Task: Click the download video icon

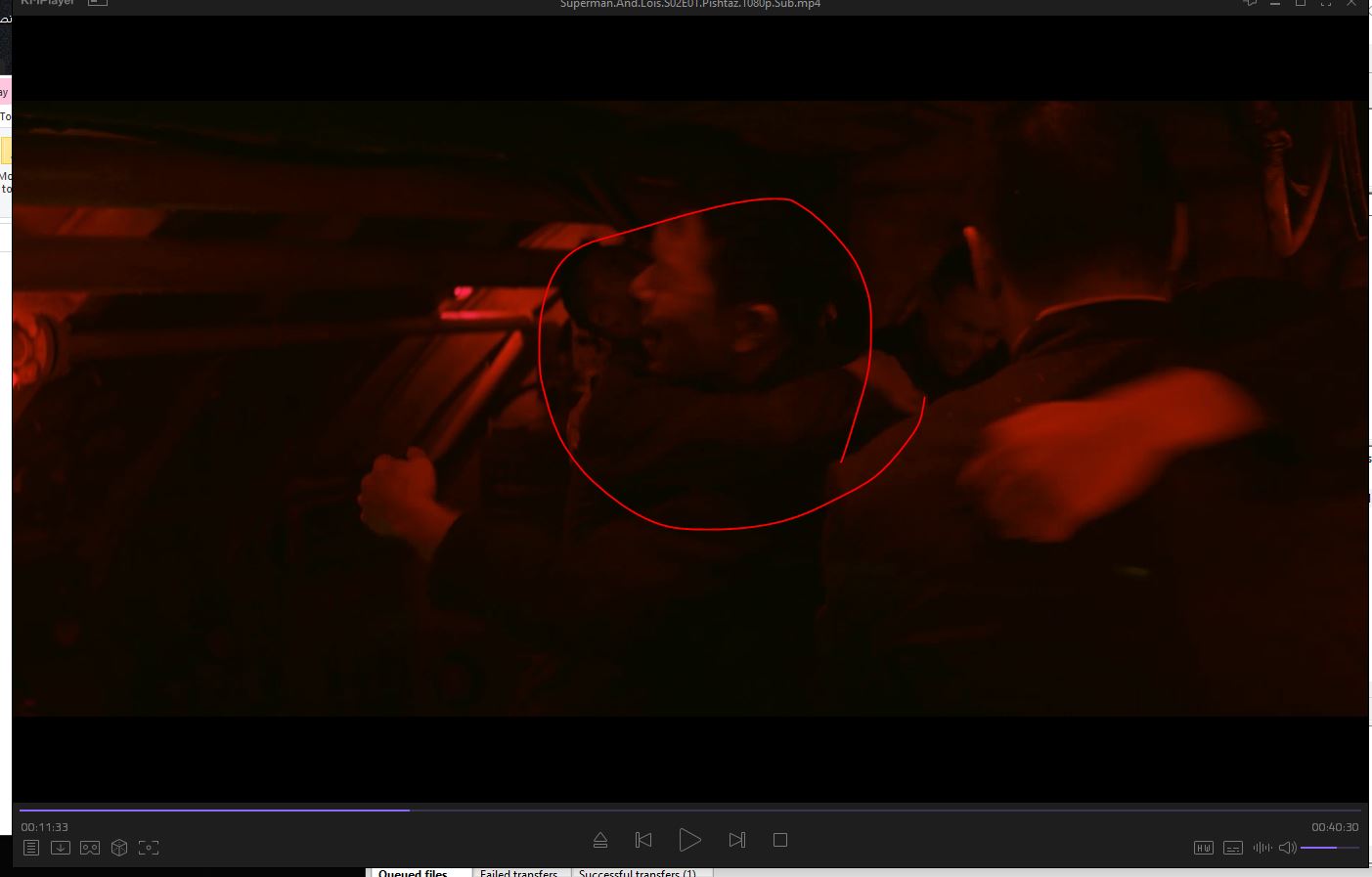Action: tap(61, 848)
